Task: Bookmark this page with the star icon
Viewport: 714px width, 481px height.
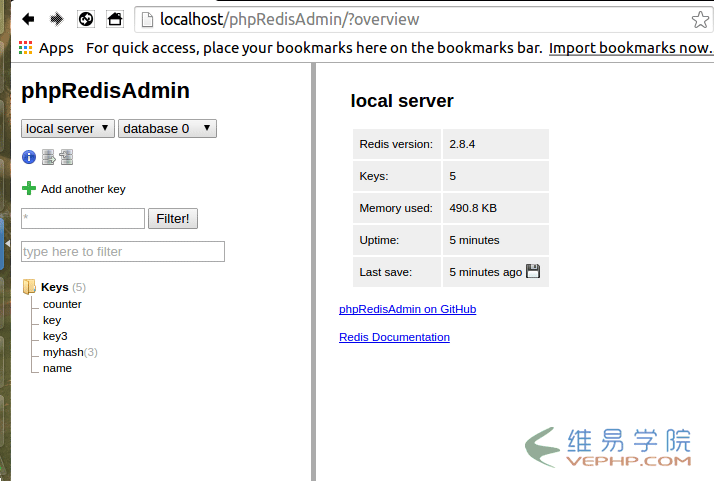Action: coord(700,20)
